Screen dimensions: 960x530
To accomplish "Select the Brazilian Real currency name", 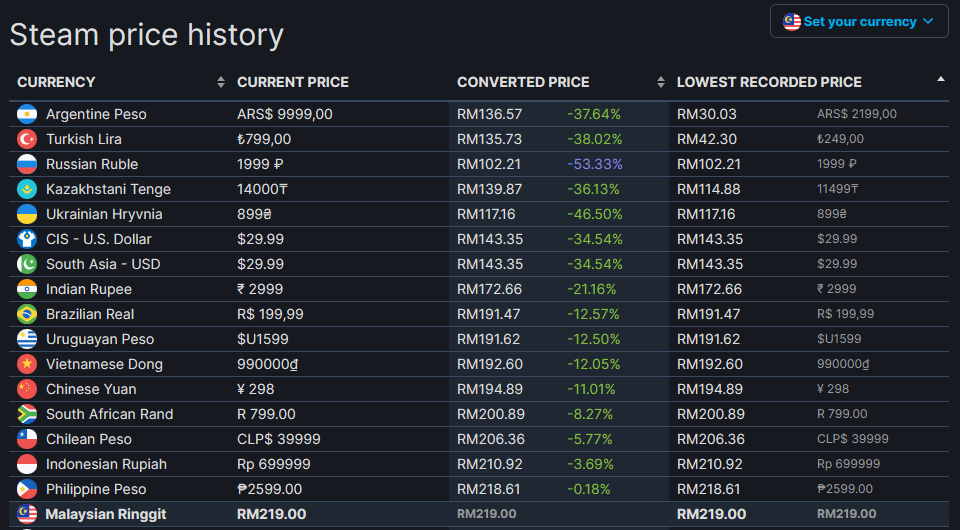I will point(90,314).
